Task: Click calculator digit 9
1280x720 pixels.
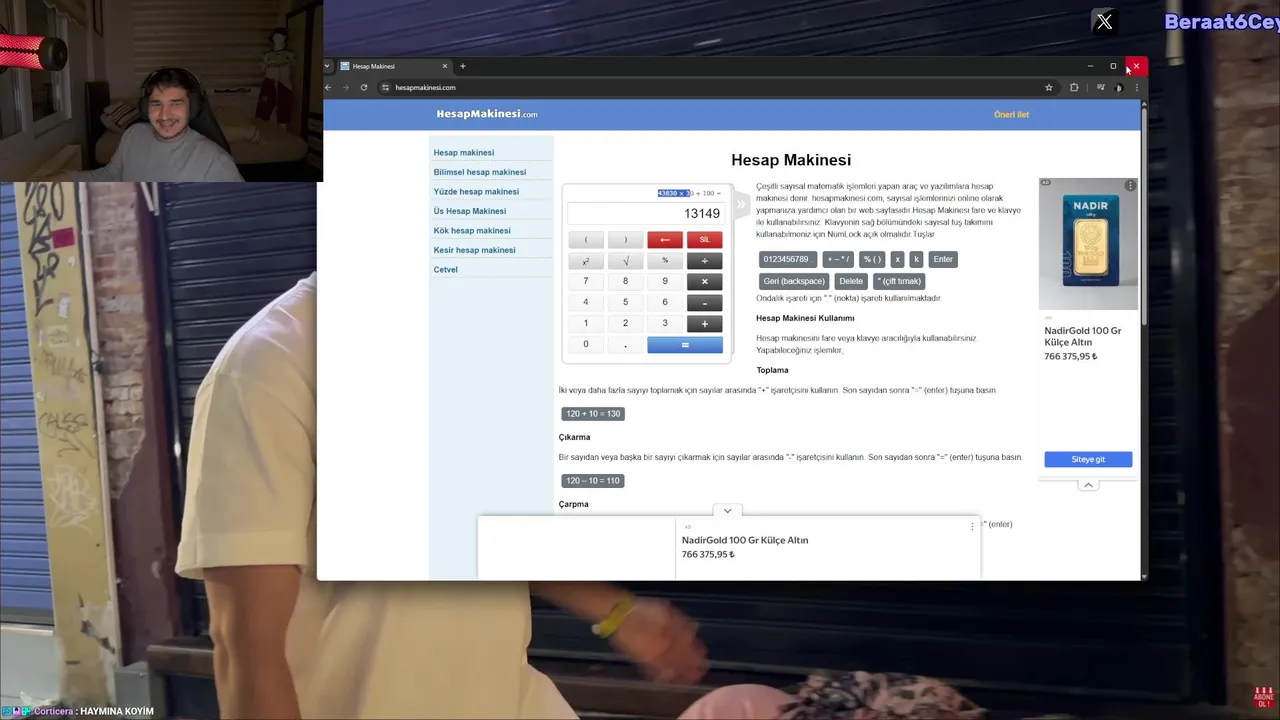Action: point(665,281)
